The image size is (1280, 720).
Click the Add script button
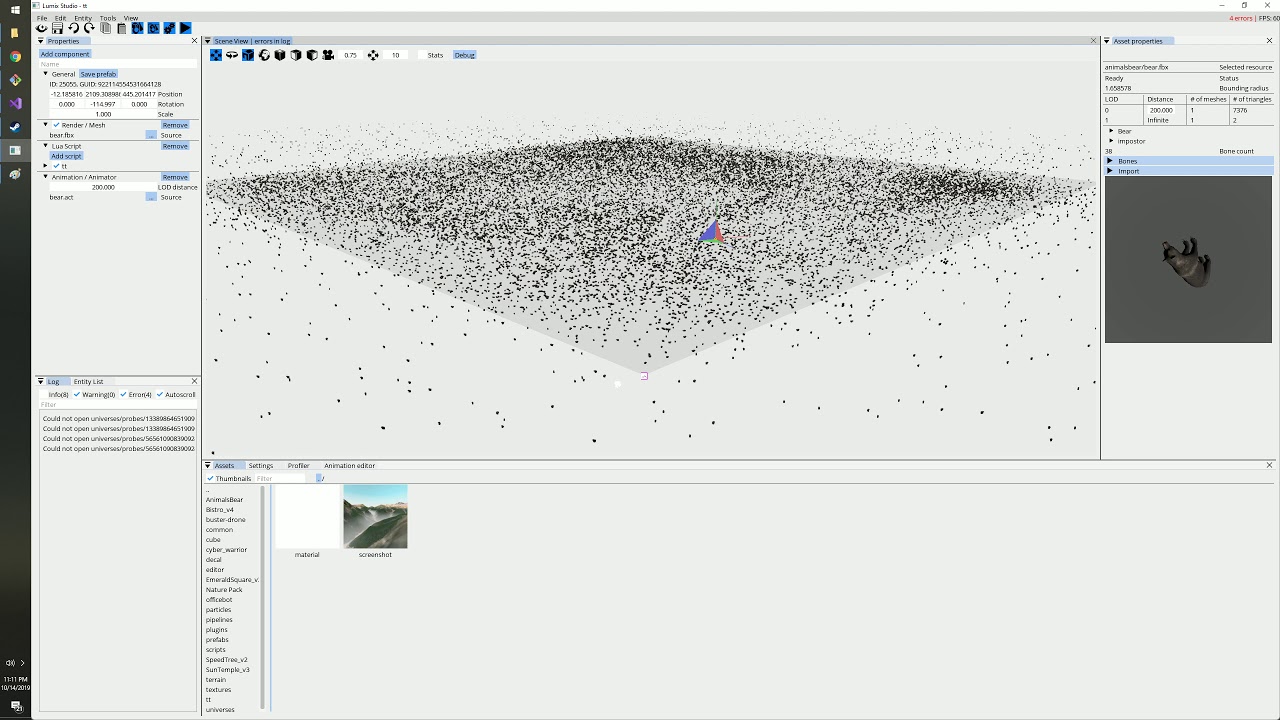pos(66,156)
